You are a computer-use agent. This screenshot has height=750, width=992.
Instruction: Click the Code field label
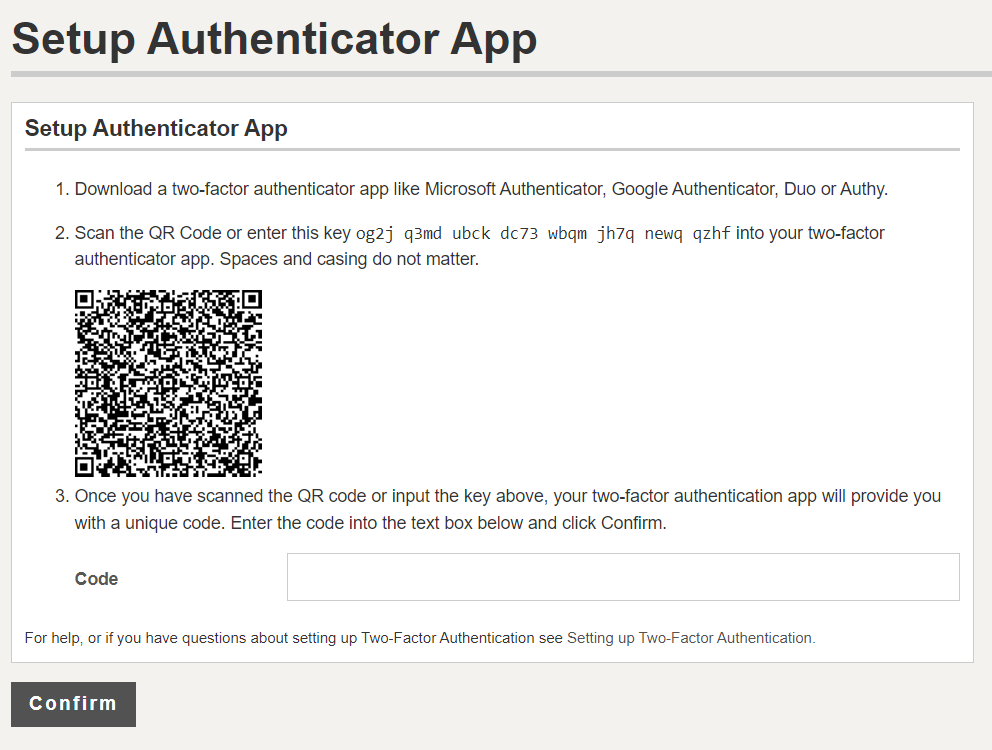click(96, 578)
